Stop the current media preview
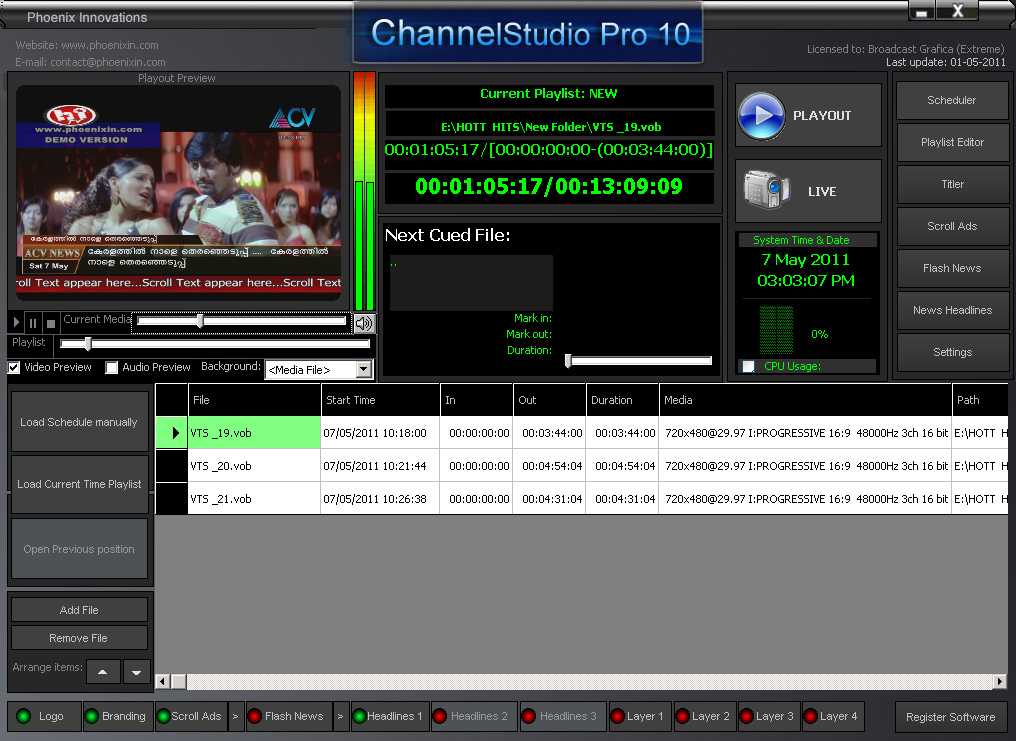 pos(51,323)
